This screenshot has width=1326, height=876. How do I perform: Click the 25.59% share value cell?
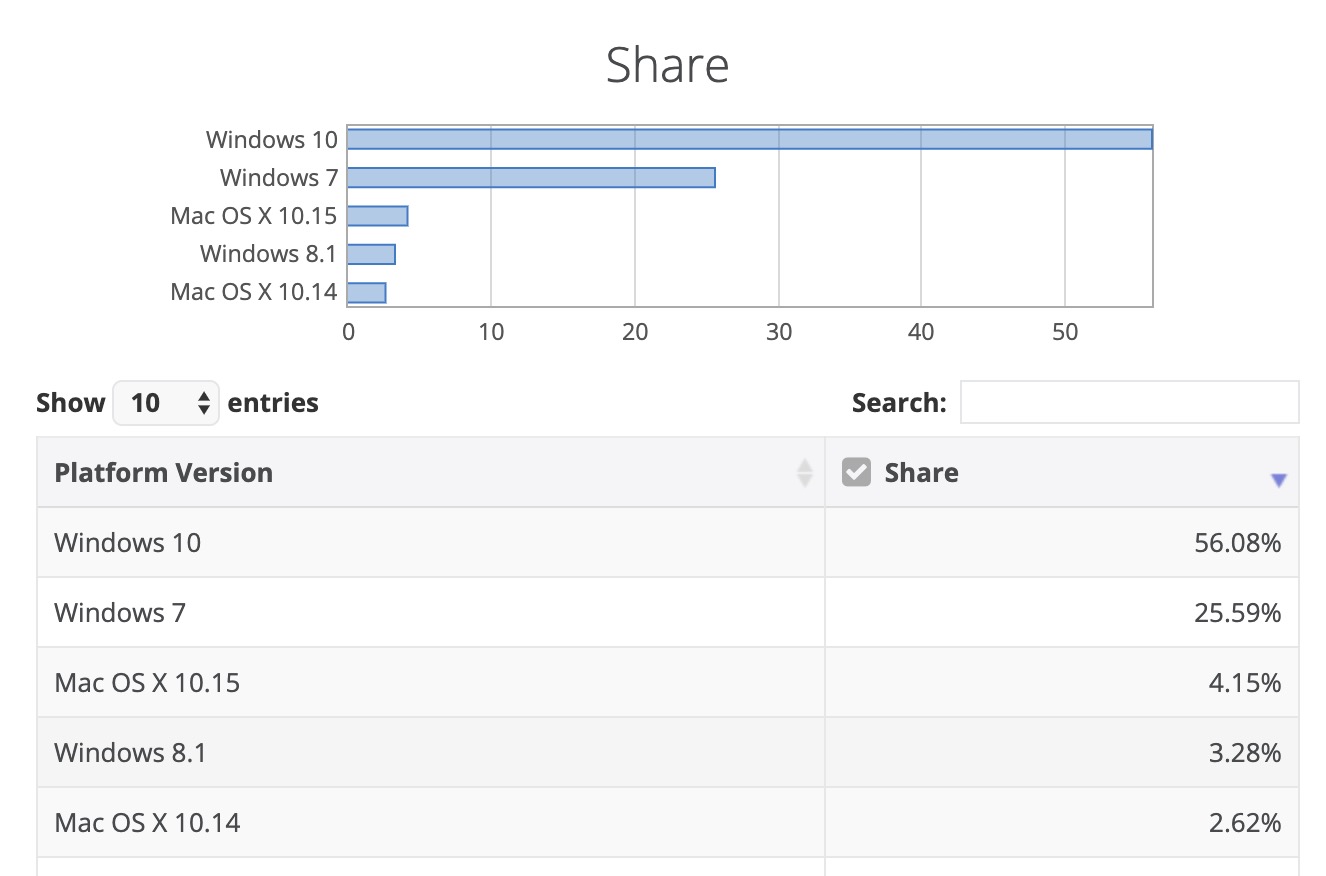tap(1237, 613)
